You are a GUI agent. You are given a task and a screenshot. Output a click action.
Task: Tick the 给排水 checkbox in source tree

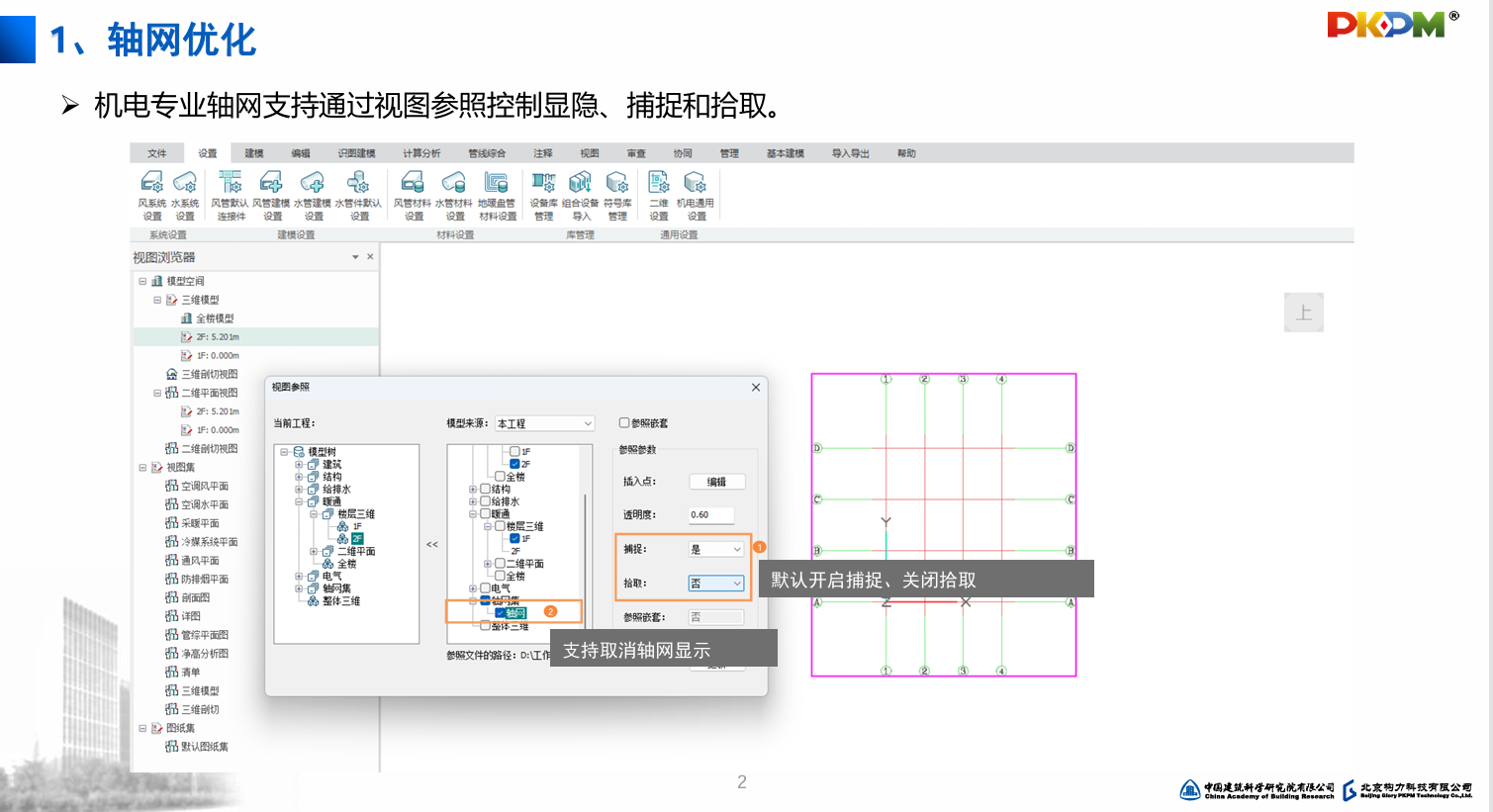click(486, 501)
